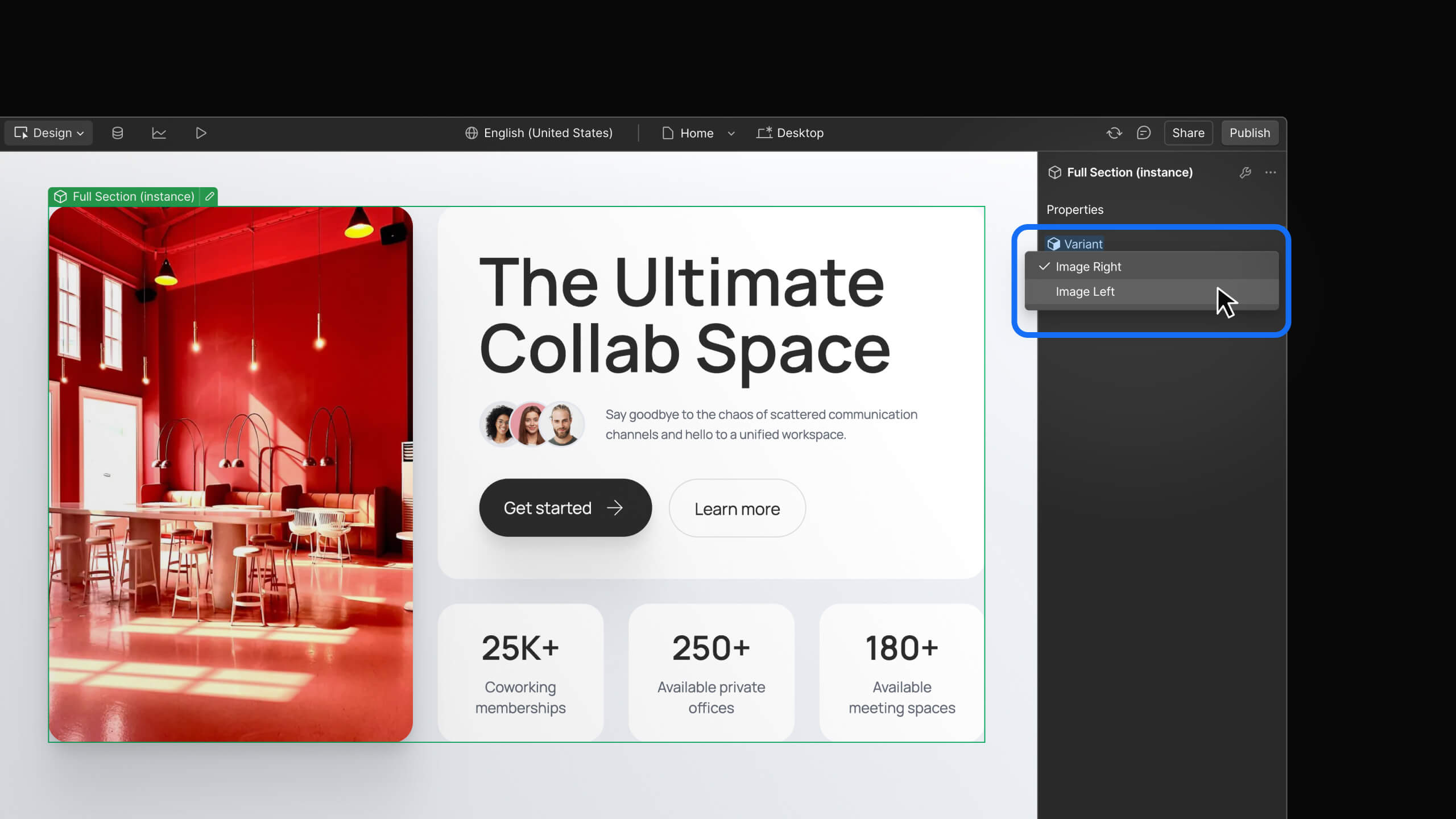The width and height of the screenshot is (1456, 819).
Task: Click the pencil edit icon on instance label
Action: click(x=209, y=196)
